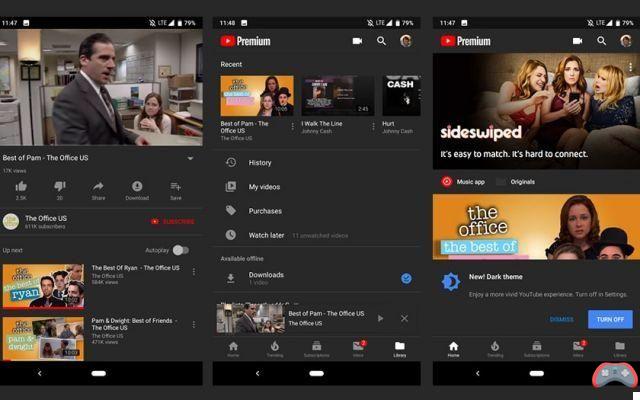This screenshot has width=640, height=400.
Task: Open the Music app icon
Action: 447,182
